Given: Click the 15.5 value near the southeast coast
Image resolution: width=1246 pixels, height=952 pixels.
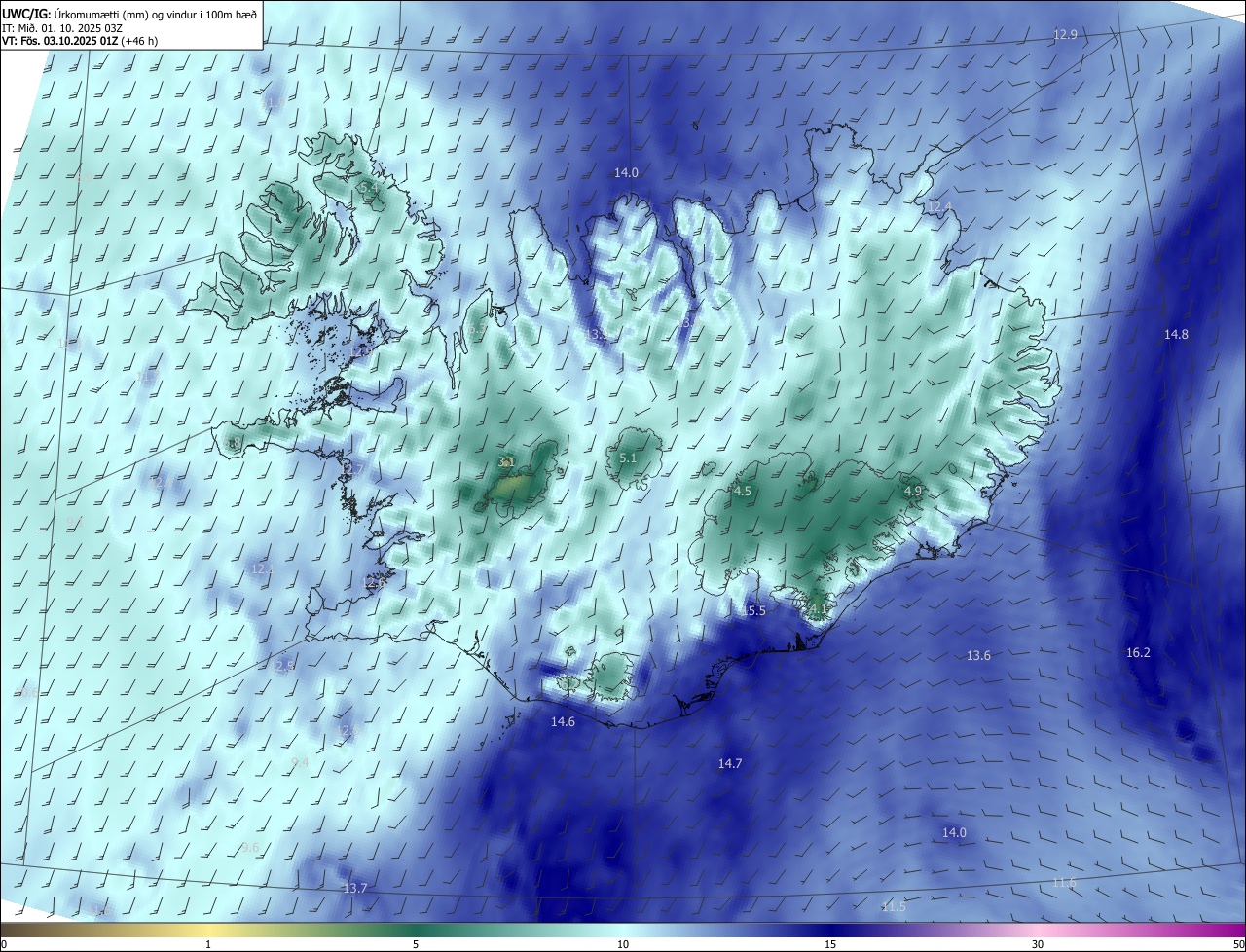Looking at the screenshot, I should (x=754, y=610).
